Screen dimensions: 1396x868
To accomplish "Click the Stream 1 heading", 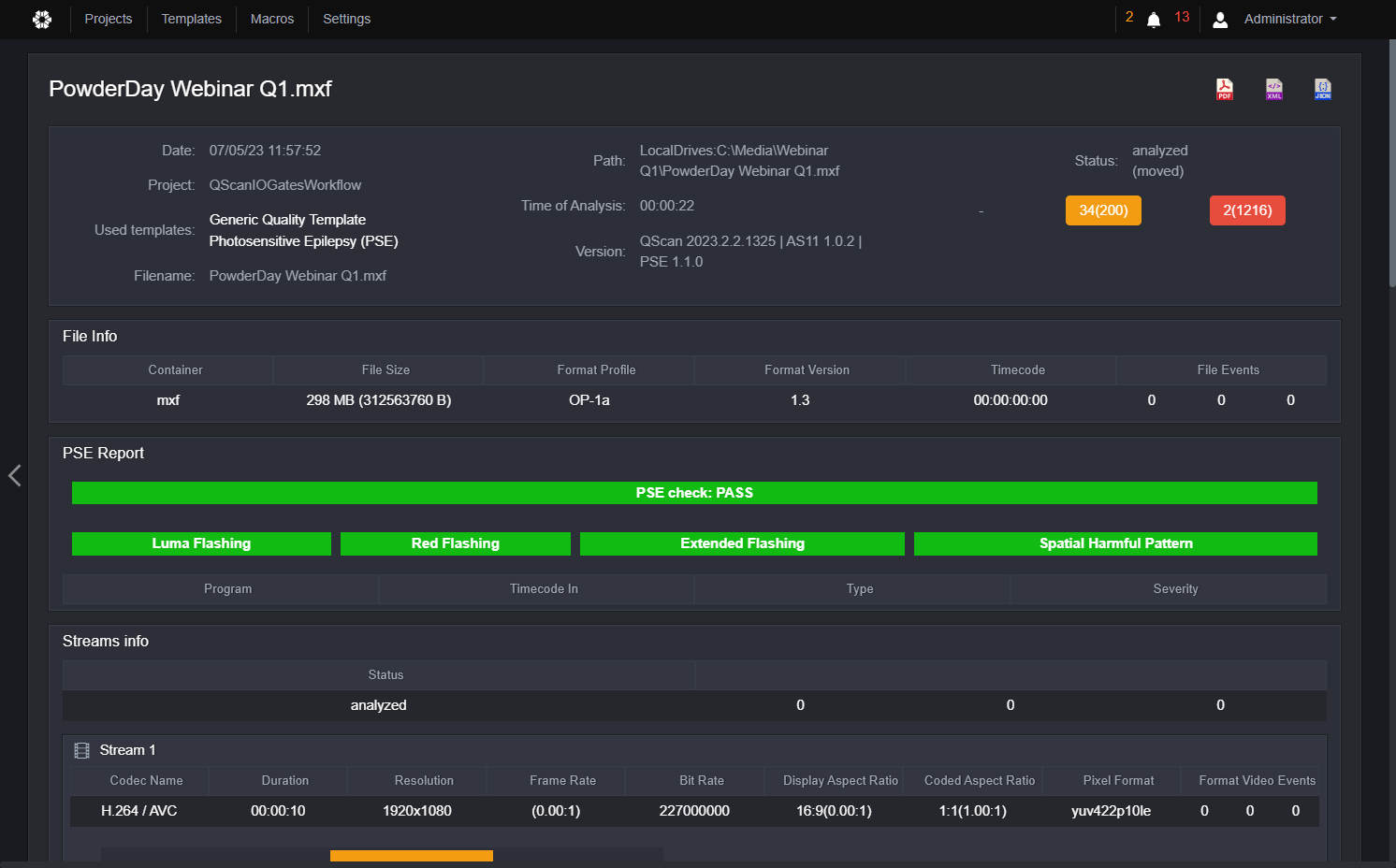I will [x=127, y=750].
